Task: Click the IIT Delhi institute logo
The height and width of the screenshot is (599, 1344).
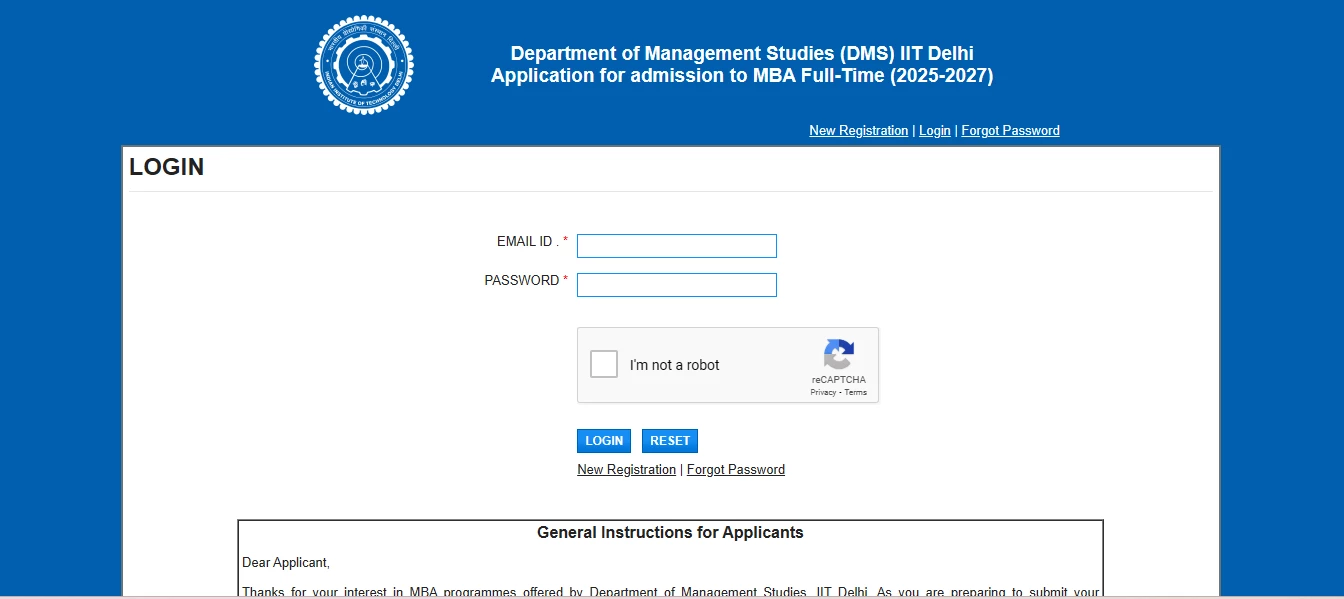Action: tap(364, 64)
